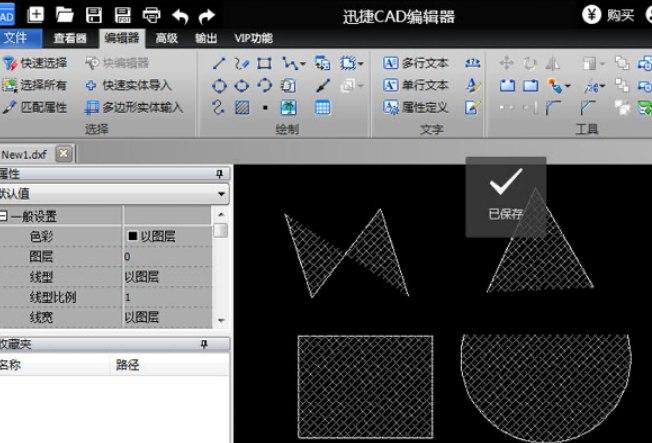Select the Line drawing tool
Image resolution: width=652 pixels, height=443 pixels.
point(219,63)
